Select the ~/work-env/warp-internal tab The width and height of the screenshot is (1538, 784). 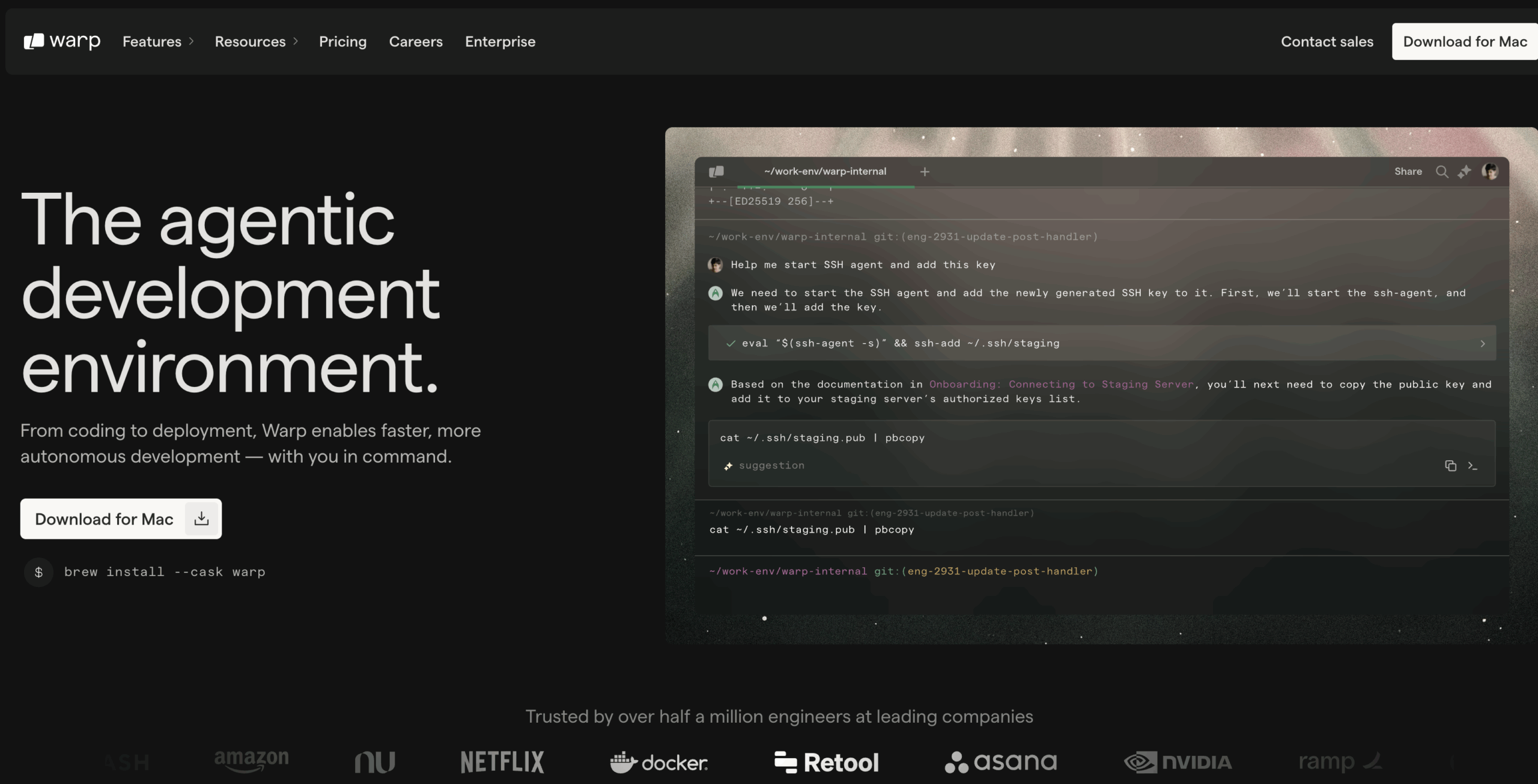tap(825, 172)
